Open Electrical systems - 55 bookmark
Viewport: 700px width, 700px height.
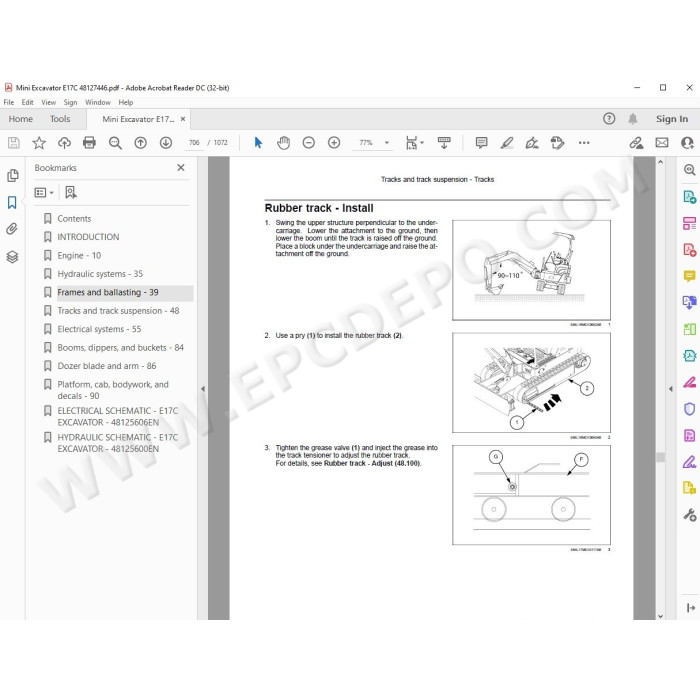[x=99, y=329]
